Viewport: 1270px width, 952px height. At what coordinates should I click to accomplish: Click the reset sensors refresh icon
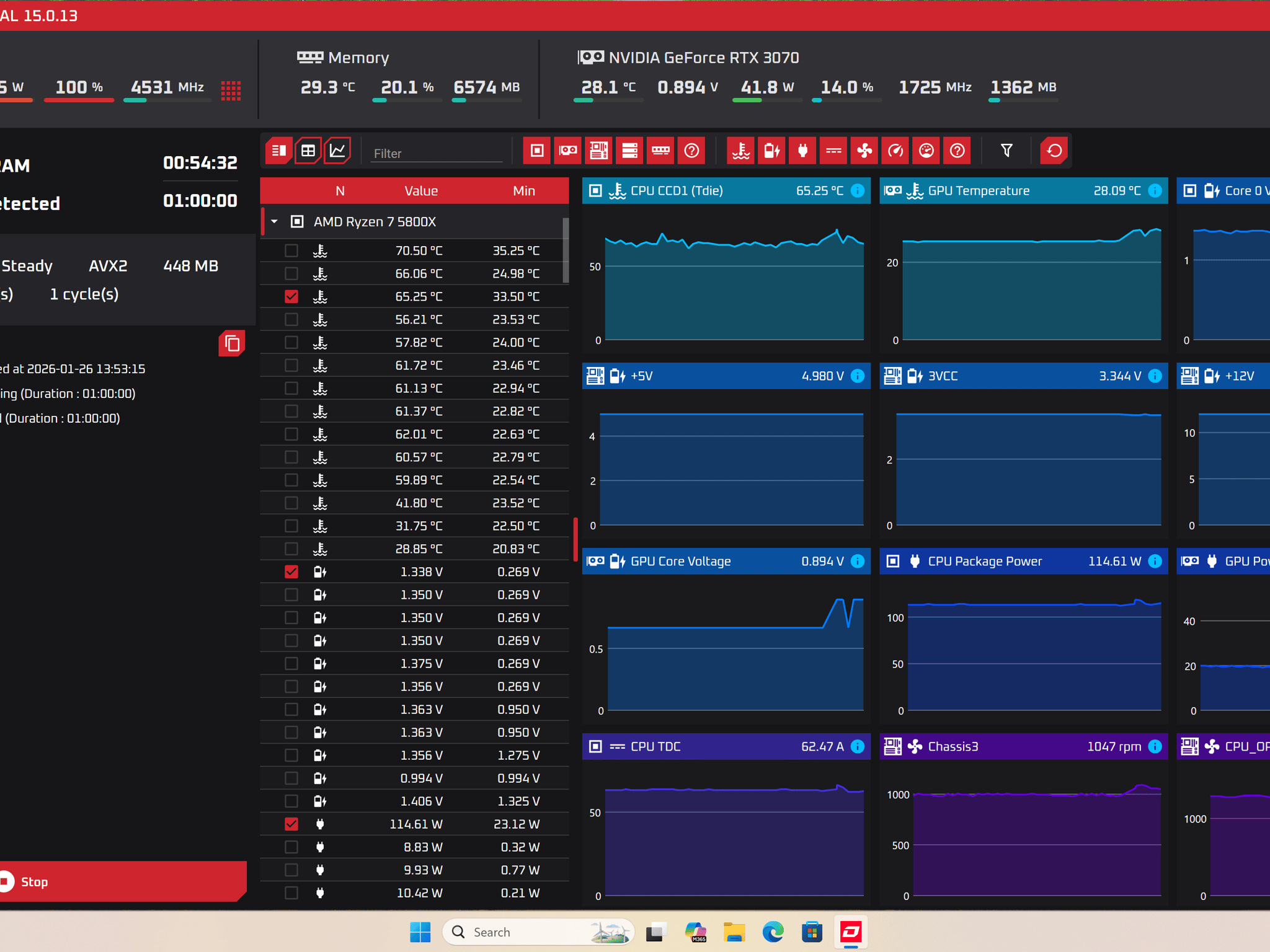click(1054, 151)
